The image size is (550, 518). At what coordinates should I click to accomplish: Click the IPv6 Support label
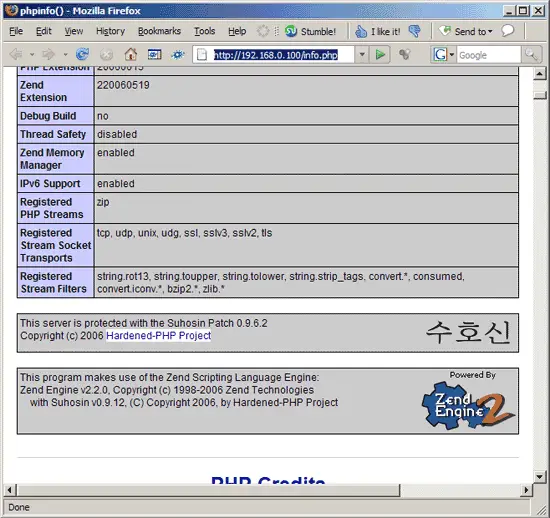[50, 183]
